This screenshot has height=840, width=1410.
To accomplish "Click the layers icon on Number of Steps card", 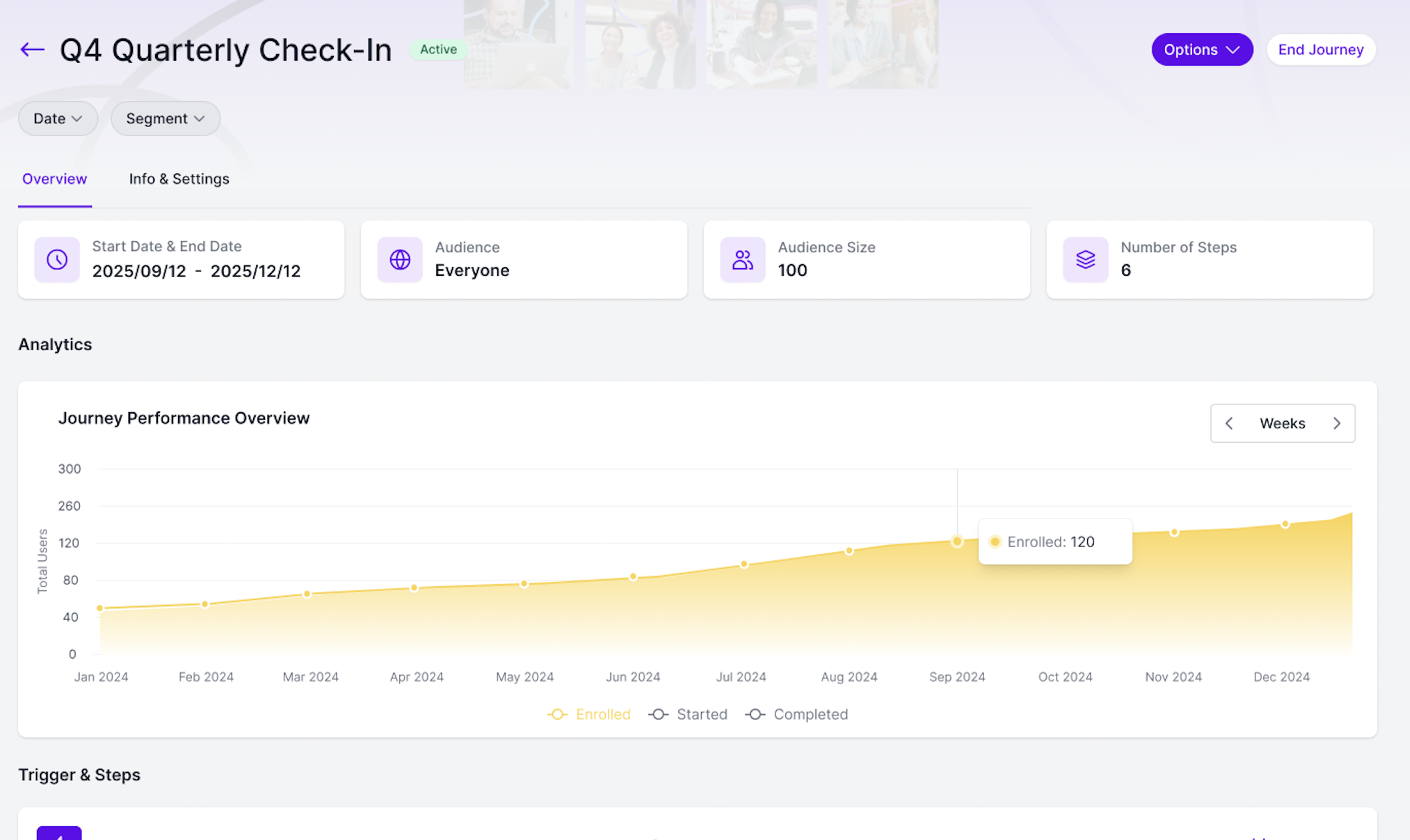I will point(1086,260).
